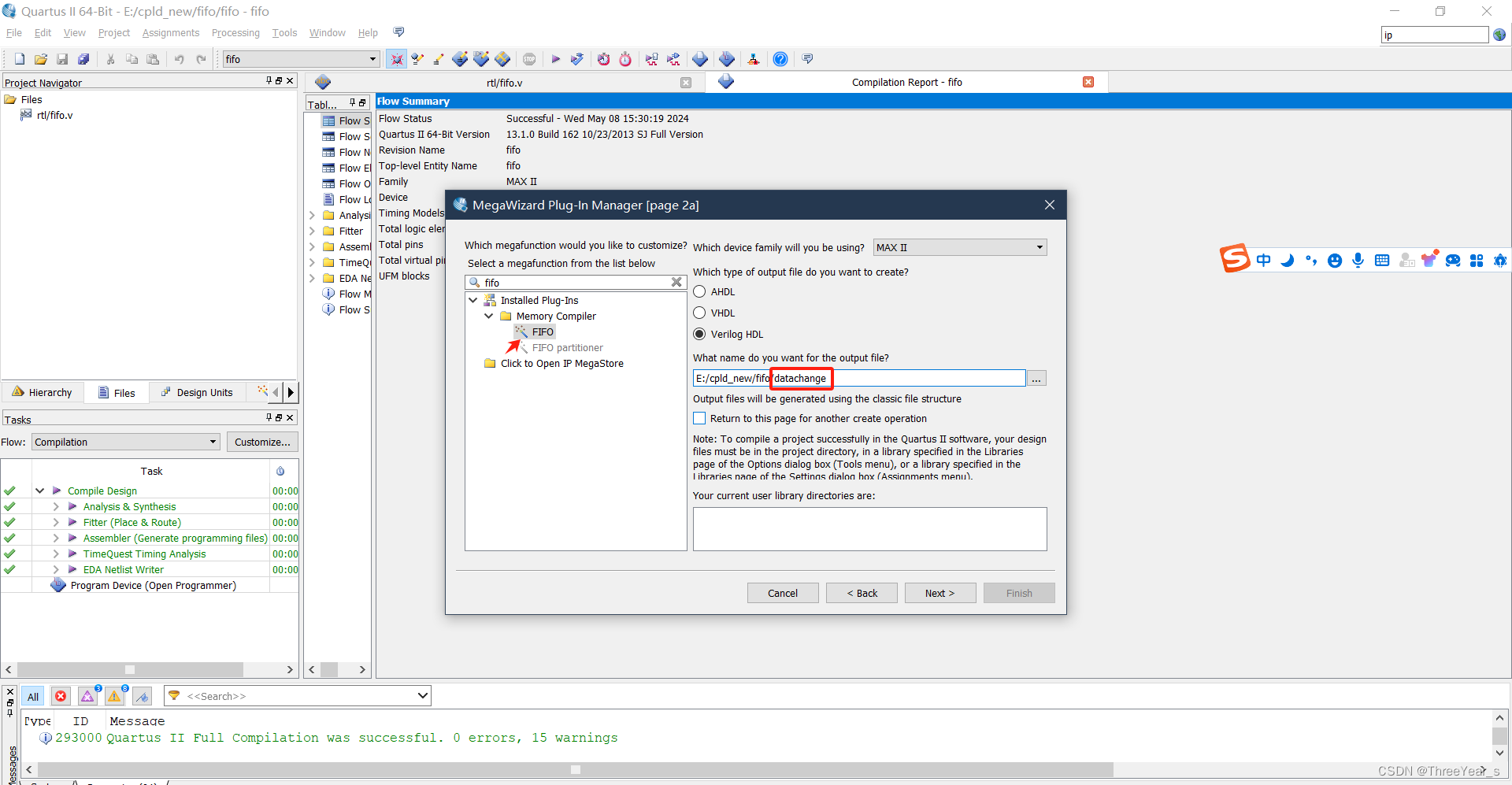Viewport: 1512px width, 785px height.
Task: Open the Tools menu
Action: (284, 32)
